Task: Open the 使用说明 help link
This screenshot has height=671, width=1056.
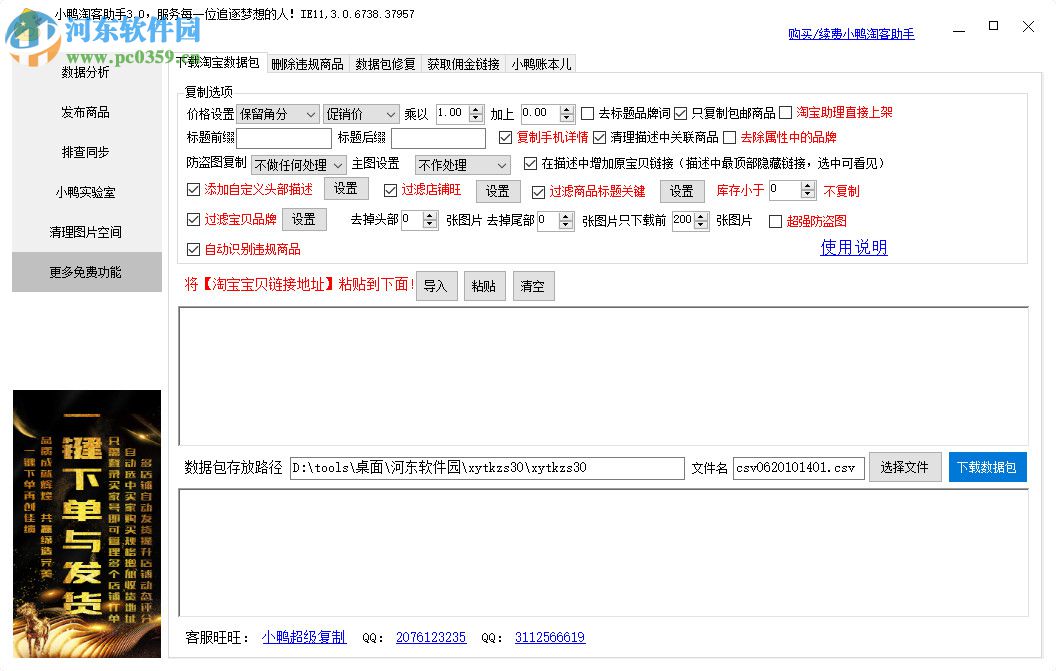Action: point(852,247)
